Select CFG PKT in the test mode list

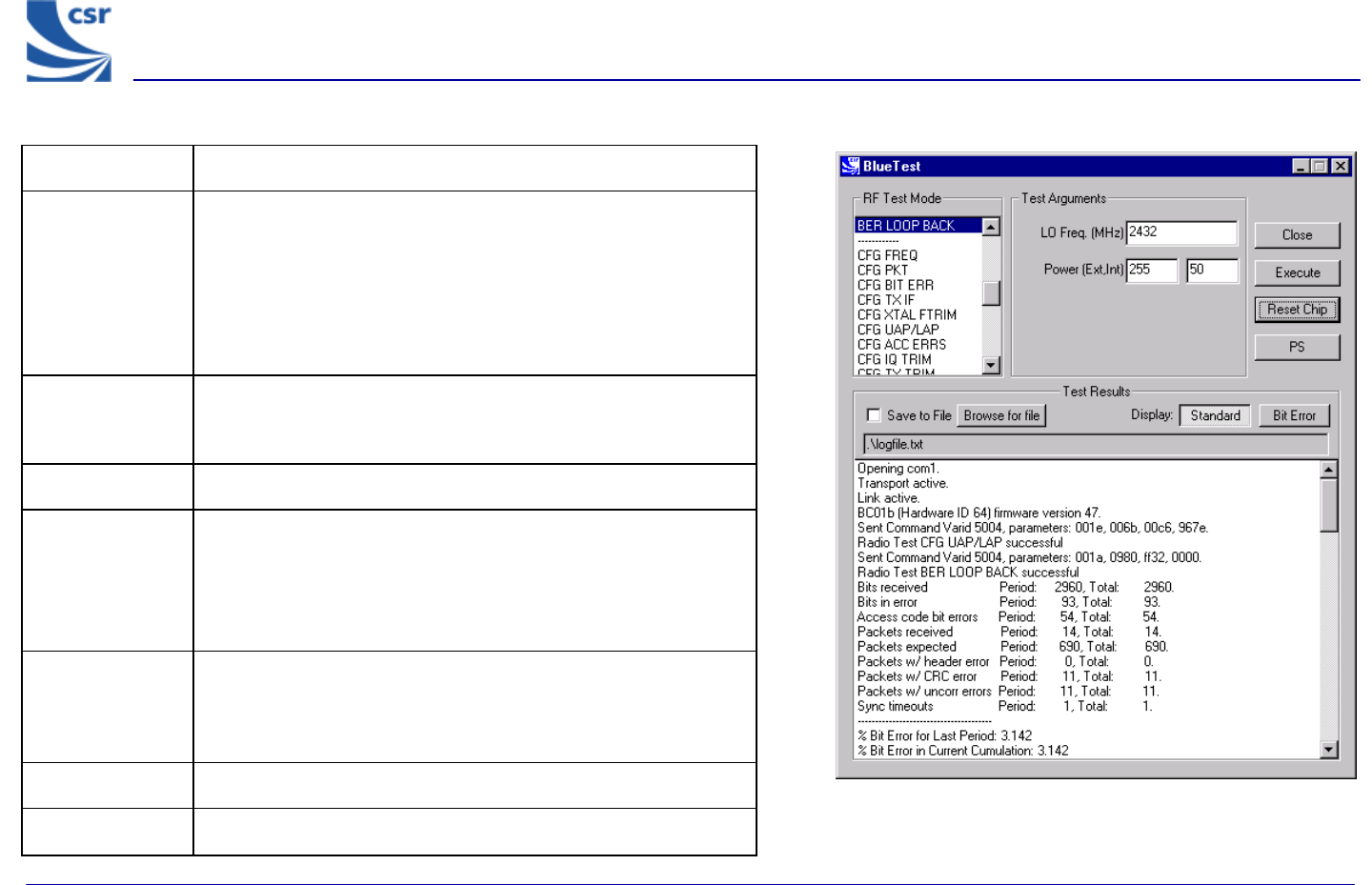pyautogui.click(x=882, y=271)
